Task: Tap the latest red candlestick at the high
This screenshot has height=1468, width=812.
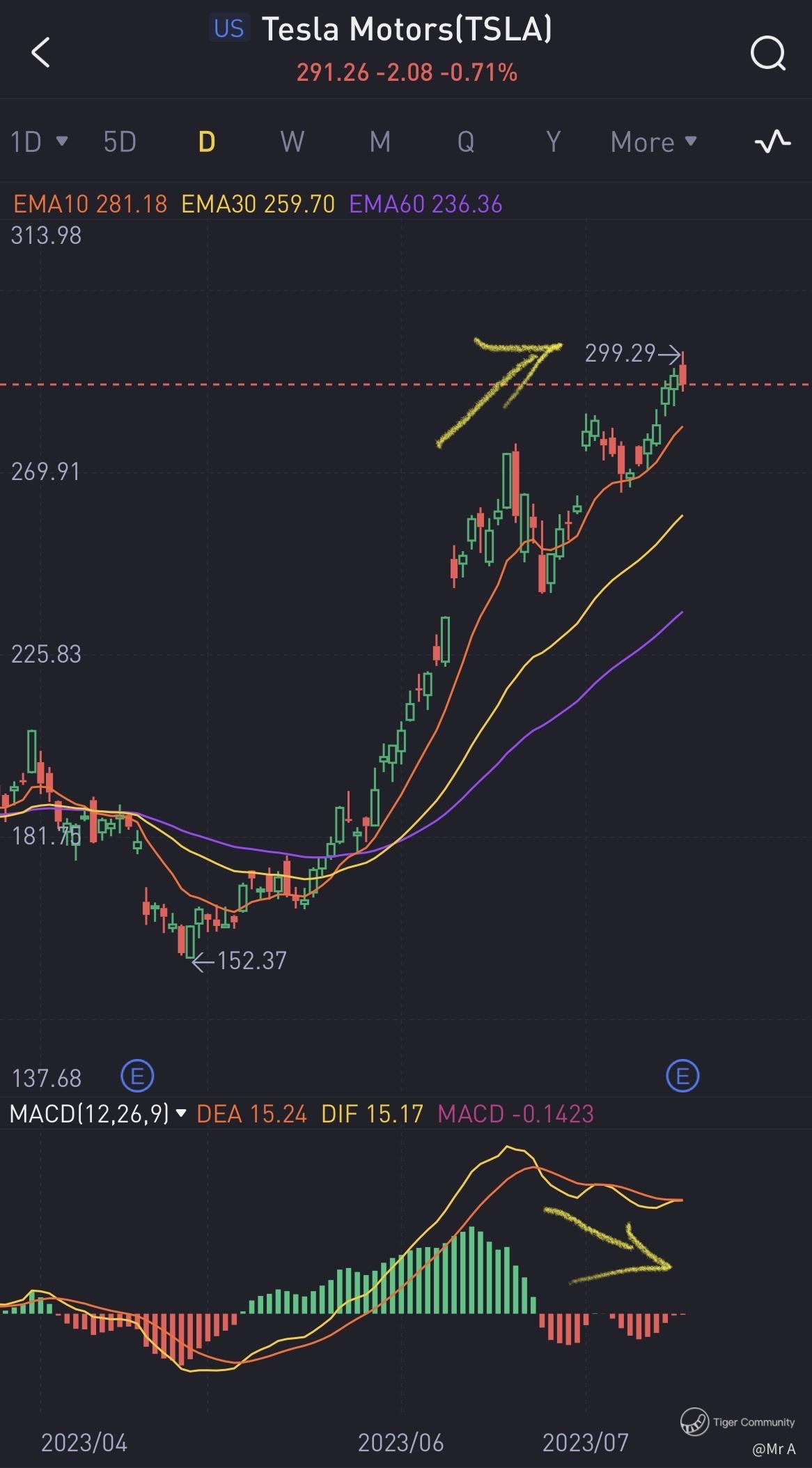Action: (x=684, y=372)
